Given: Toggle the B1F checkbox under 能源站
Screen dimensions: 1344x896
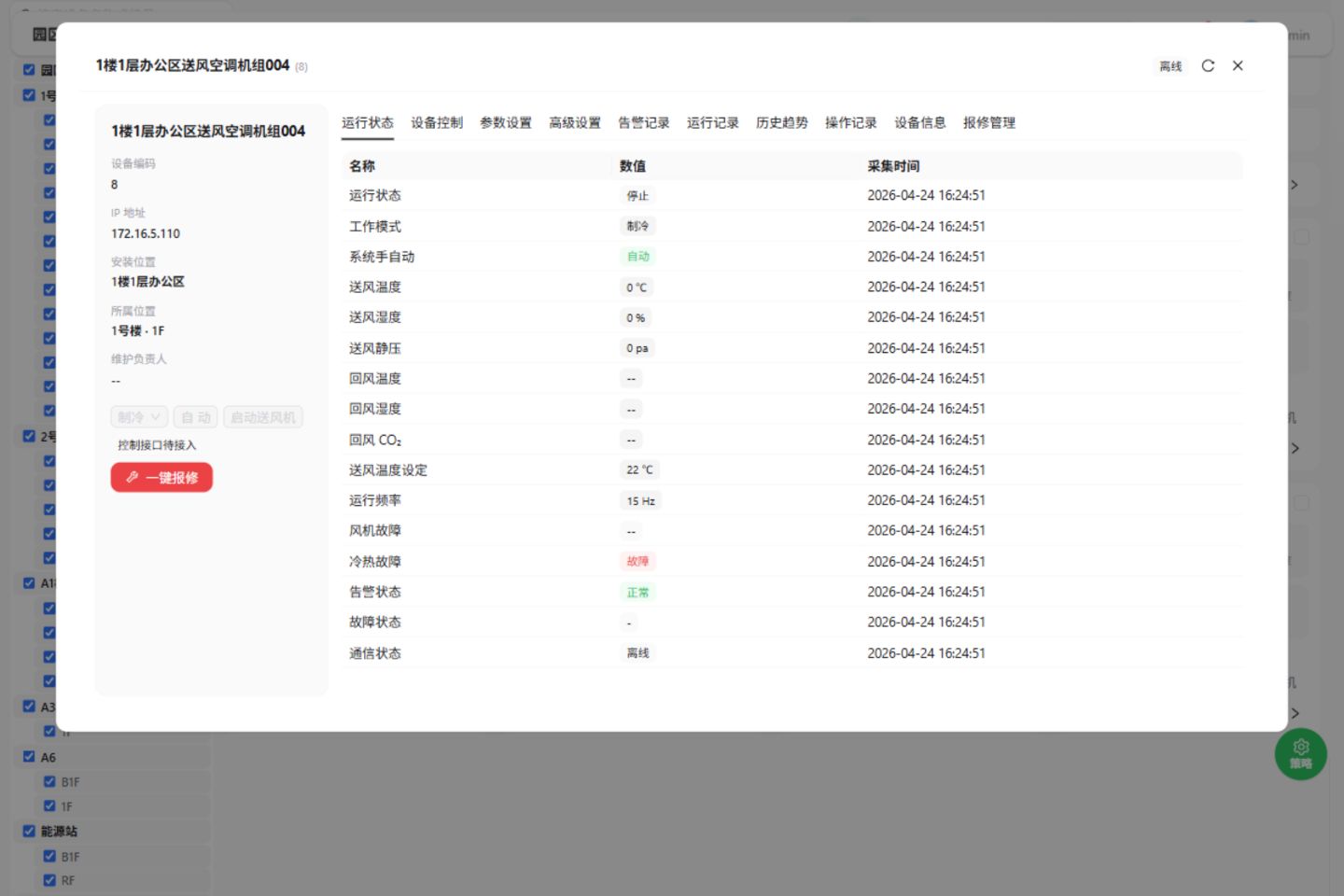Looking at the screenshot, I should (49, 856).
